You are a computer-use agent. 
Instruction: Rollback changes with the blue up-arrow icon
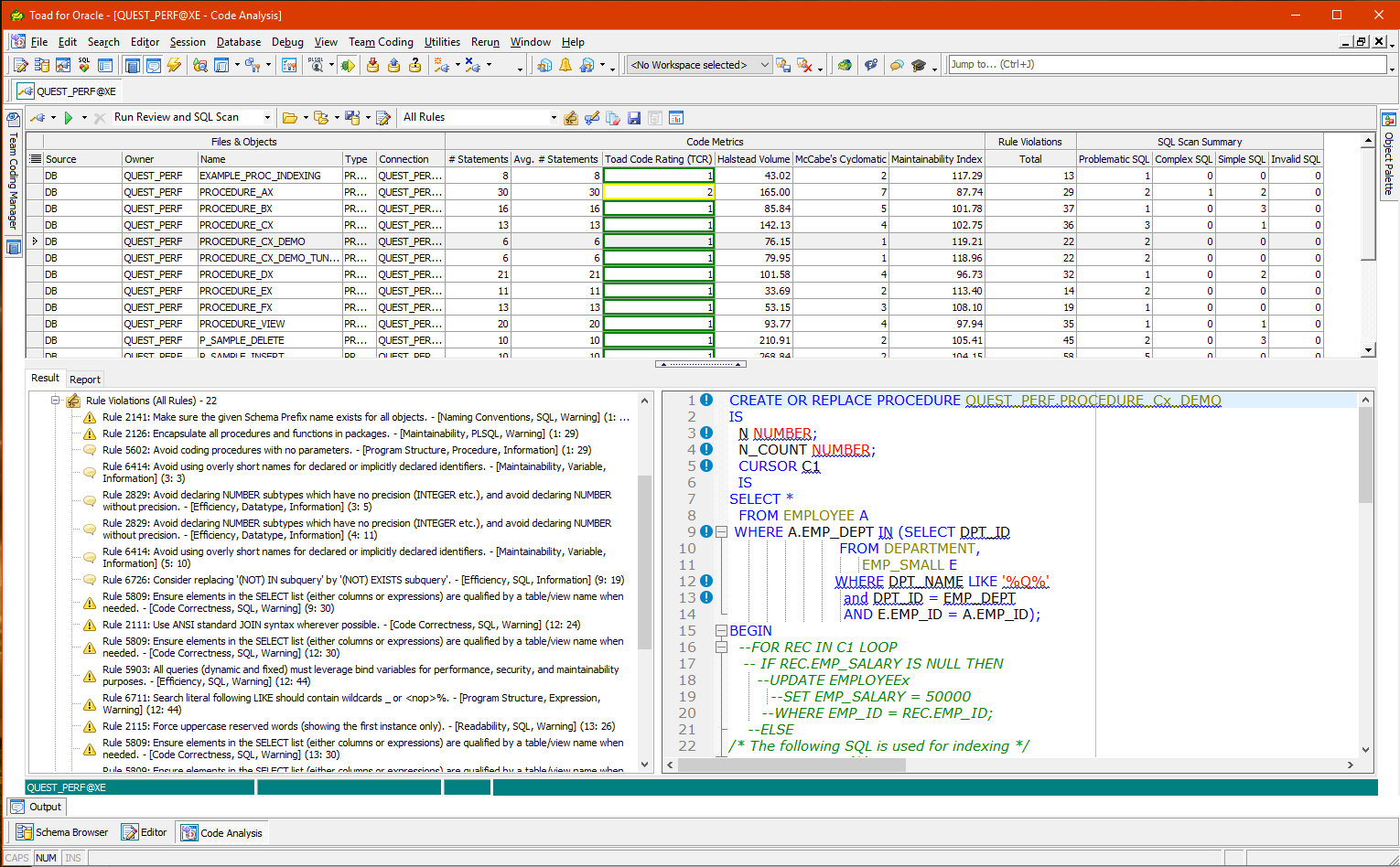[393, 65]
